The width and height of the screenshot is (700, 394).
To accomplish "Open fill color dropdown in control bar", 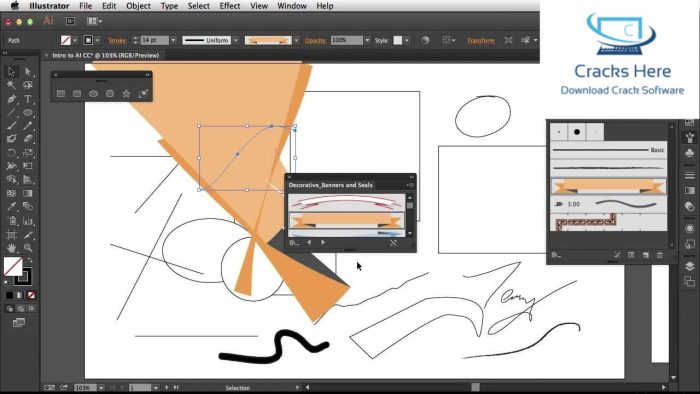I will tap(75, 40).
